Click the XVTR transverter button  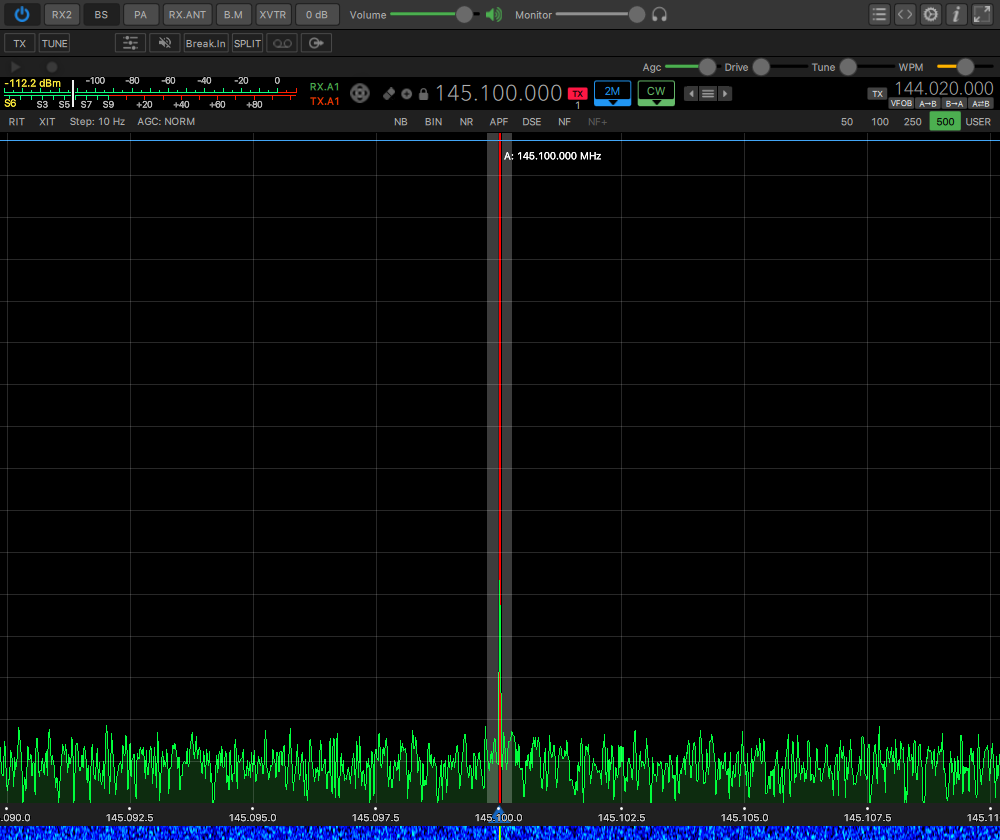273,15
